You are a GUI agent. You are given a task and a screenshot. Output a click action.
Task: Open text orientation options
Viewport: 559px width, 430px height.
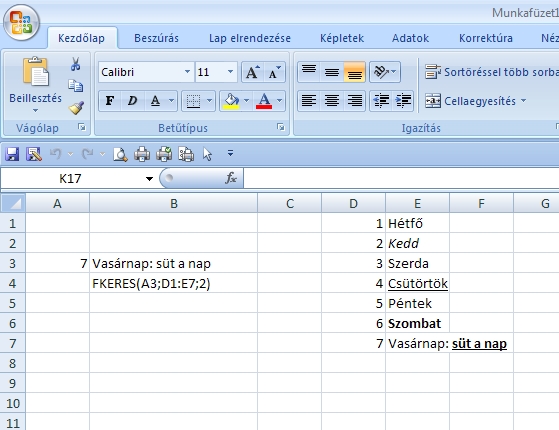(x=385, y=72)
